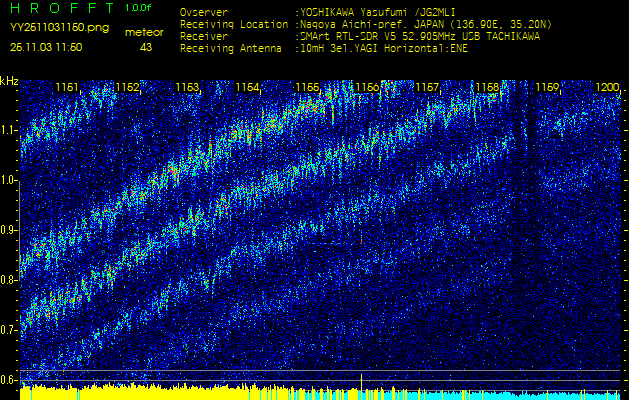Click the 1151 time marker
Viewport: 629px width, 400px height.
67,87
